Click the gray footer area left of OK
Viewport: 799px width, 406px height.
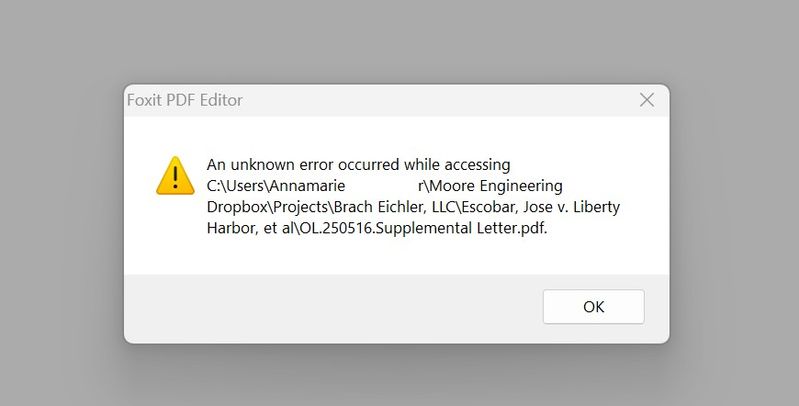point(330,307)
